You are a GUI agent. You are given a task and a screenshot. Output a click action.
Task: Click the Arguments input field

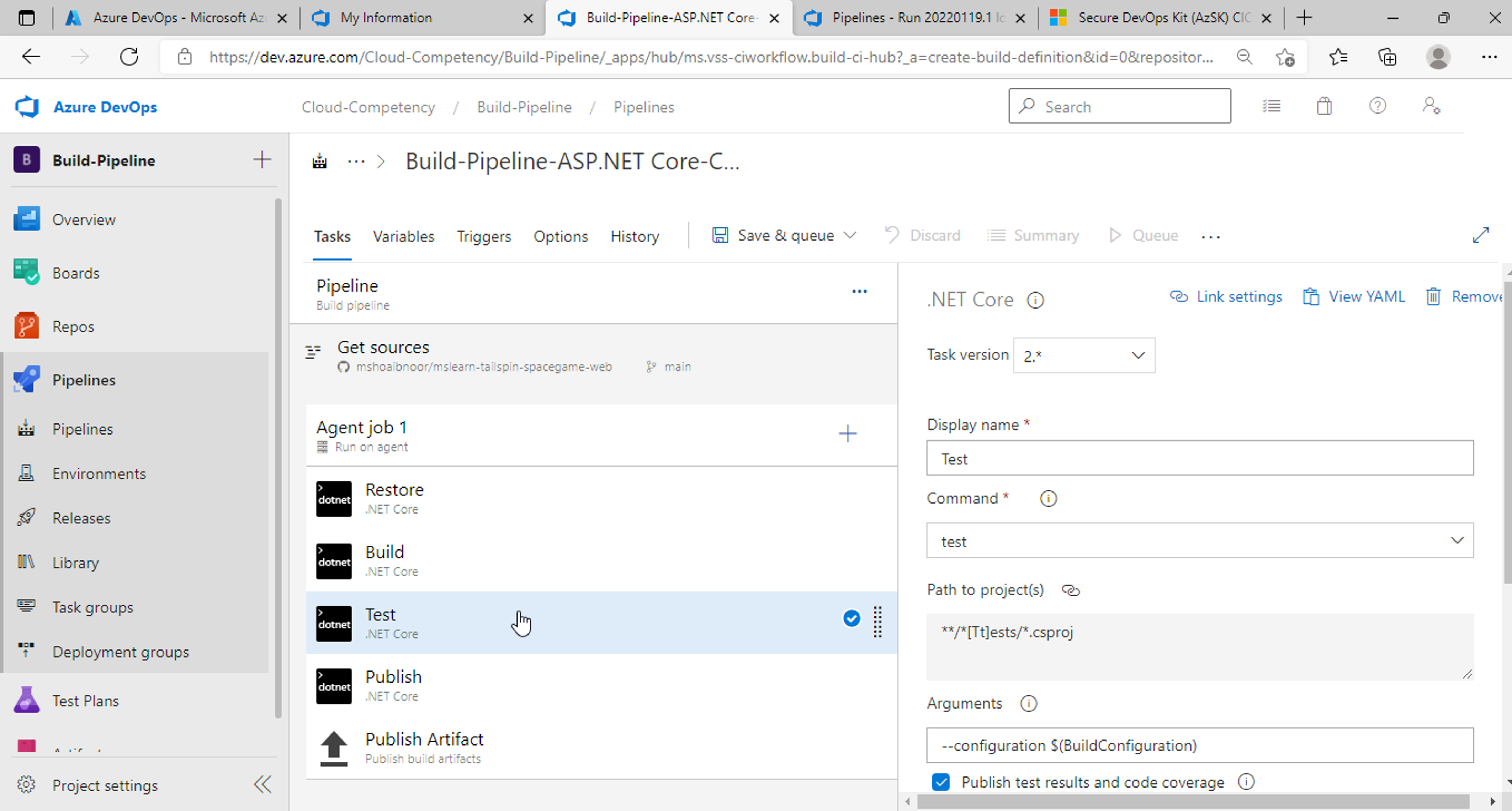[x=1200, y=745]
